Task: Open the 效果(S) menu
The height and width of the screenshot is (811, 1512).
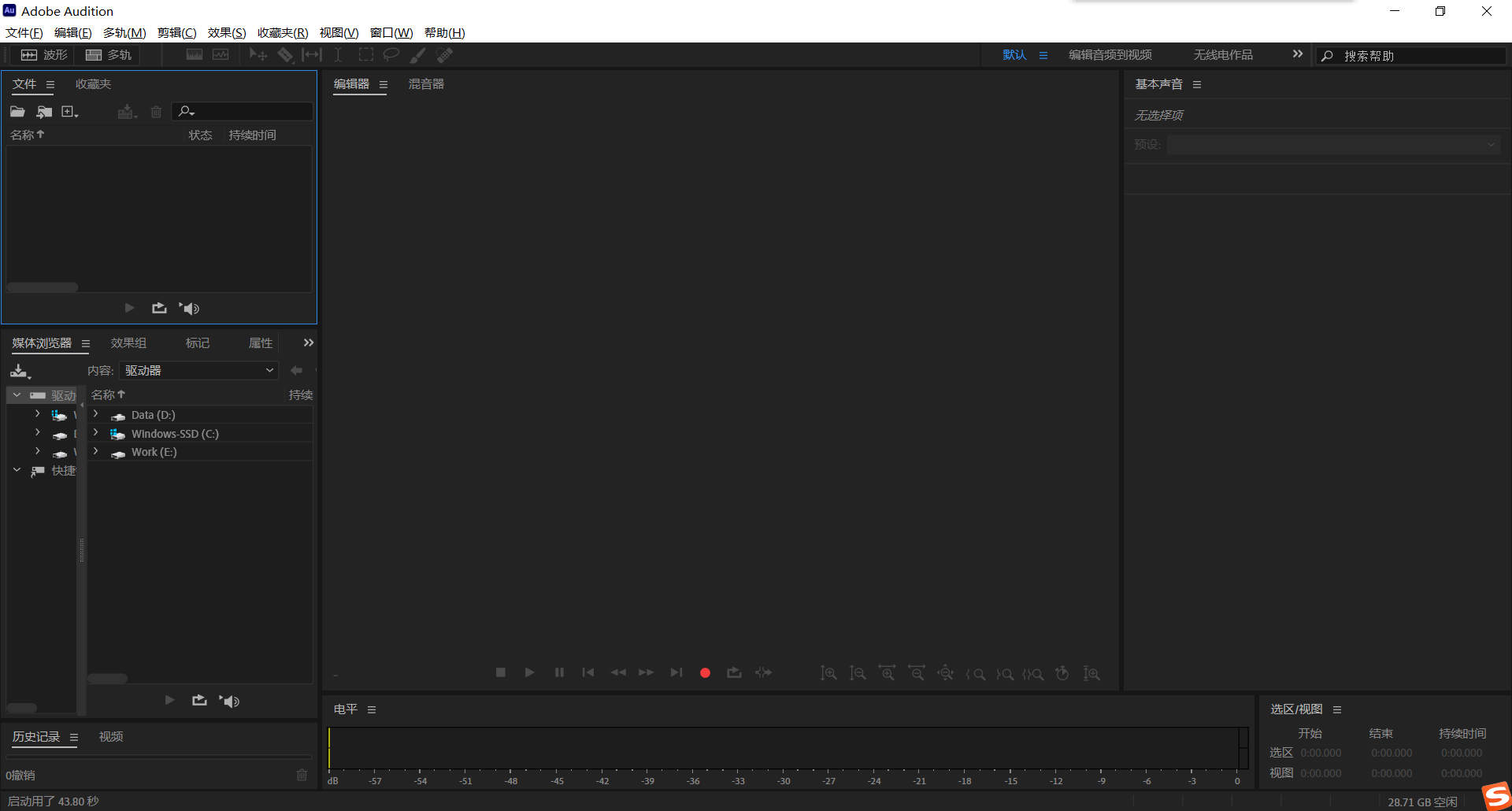Action: (227, 32)
